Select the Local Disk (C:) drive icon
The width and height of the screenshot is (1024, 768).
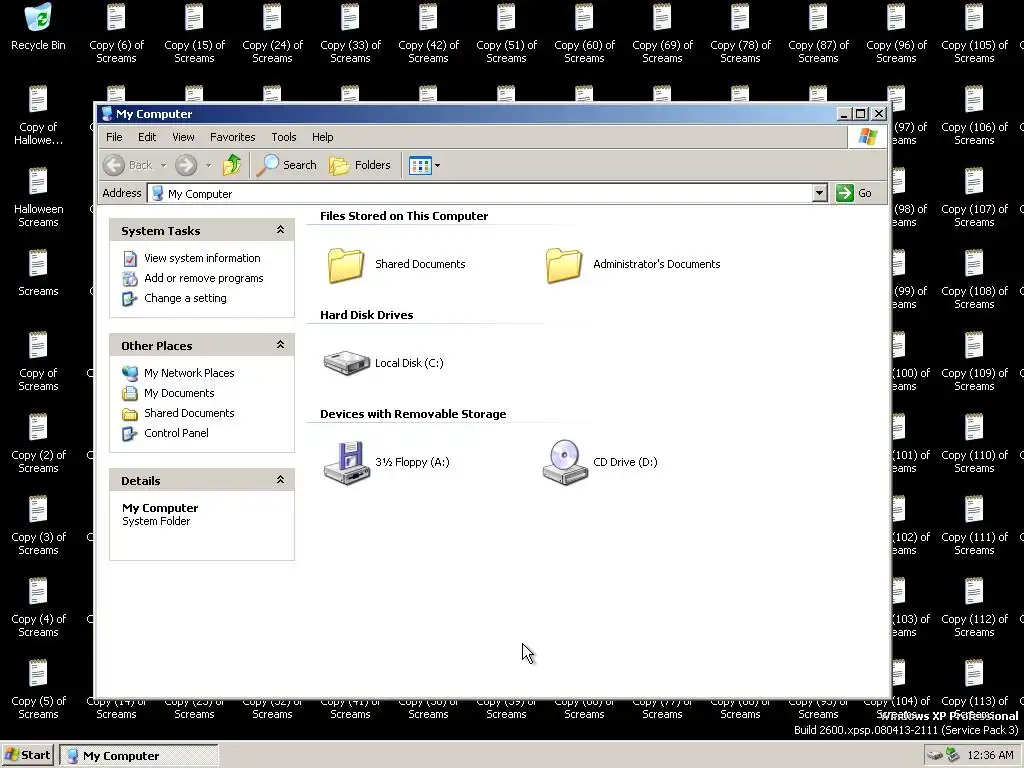click(x=347, y=363)
